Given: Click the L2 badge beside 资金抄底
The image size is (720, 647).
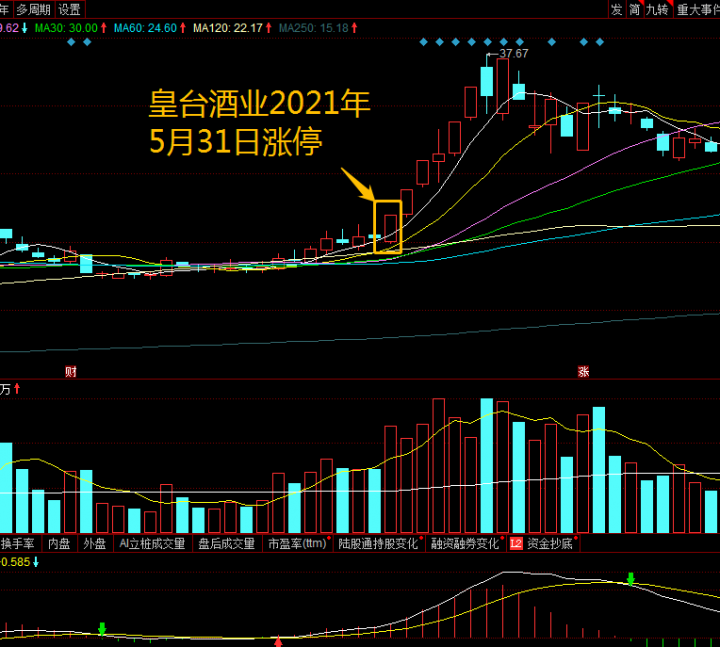Looking at the screenshot, I should pyautogui.click(x=516, y=544).
